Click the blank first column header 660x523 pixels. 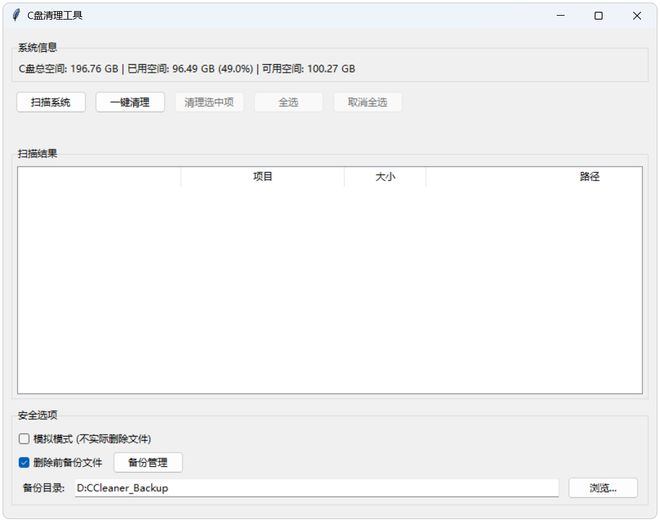point(99,177)
